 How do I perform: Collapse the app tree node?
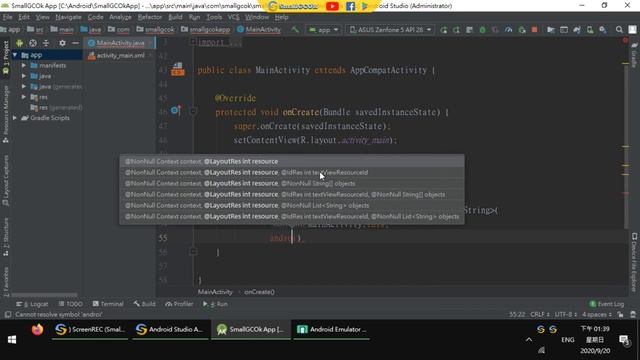[15, 55]
